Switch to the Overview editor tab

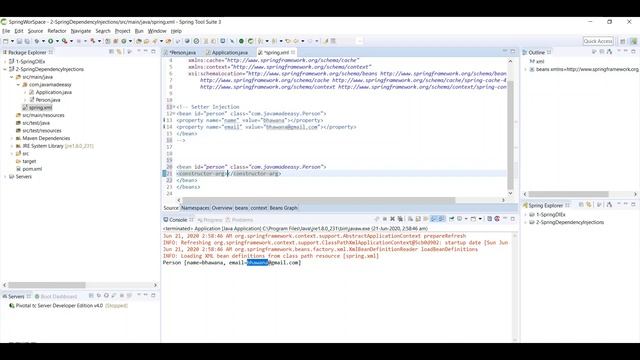pos(222,208)
